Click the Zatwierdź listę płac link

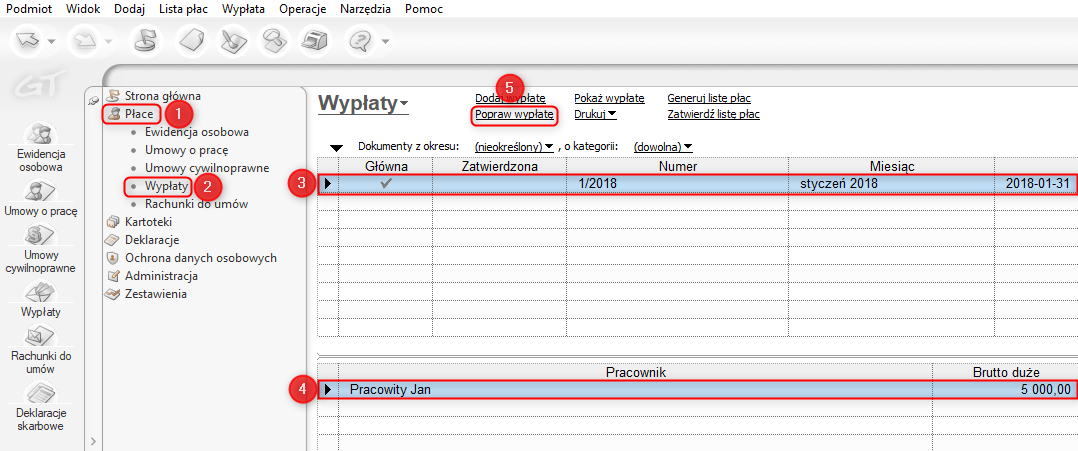point(714,114)
